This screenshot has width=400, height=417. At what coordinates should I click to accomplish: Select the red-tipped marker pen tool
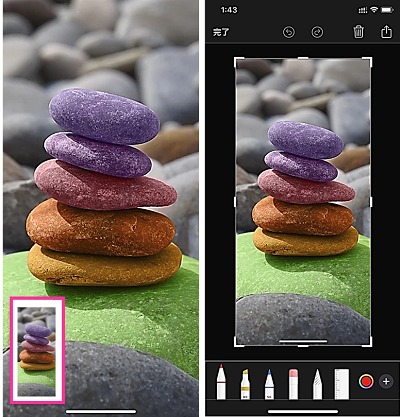(221, 382)
